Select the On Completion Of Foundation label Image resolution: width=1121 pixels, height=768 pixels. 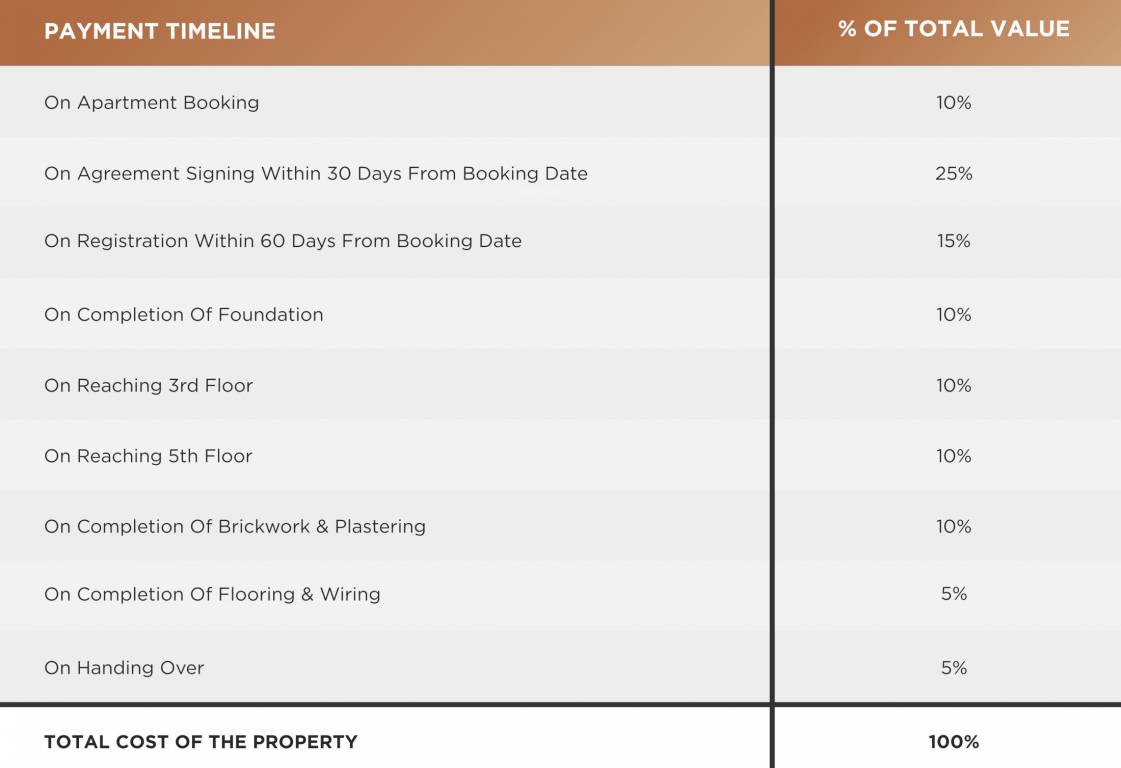(183, 315)
